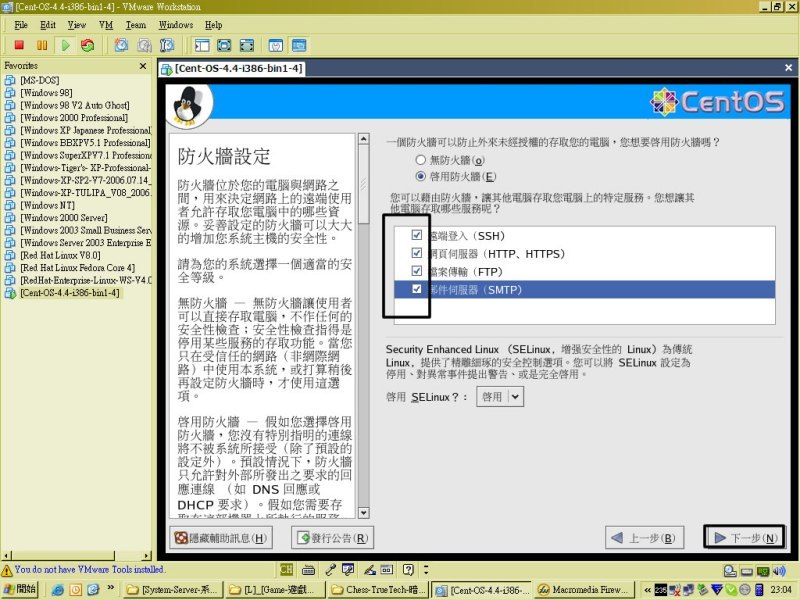
Task: Click the red Power Off toolbar icon
Action: (x=19, y=45)
